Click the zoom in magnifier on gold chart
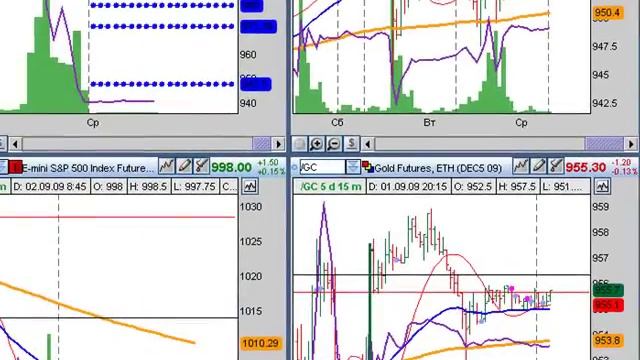Screen dimensions: 640x360 [x=317, y=144]
